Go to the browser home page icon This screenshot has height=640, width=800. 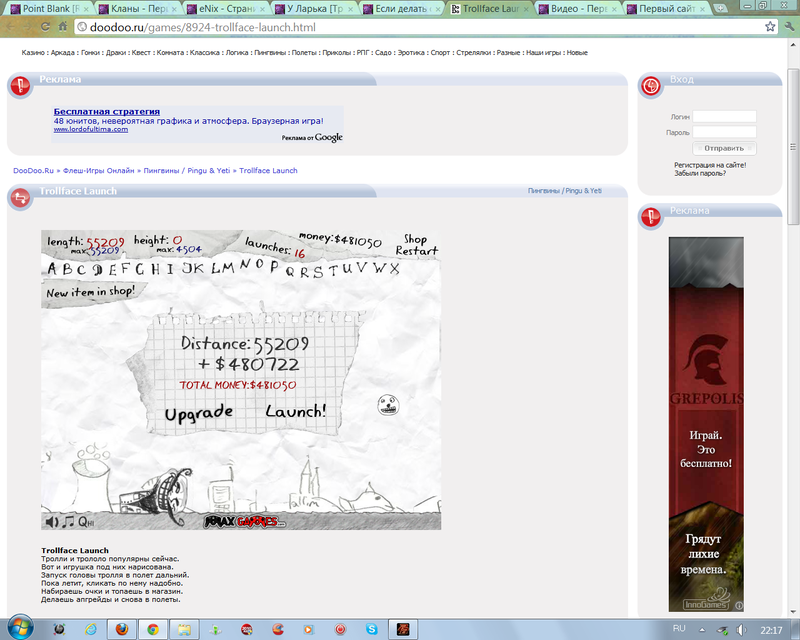coord(63,27)
